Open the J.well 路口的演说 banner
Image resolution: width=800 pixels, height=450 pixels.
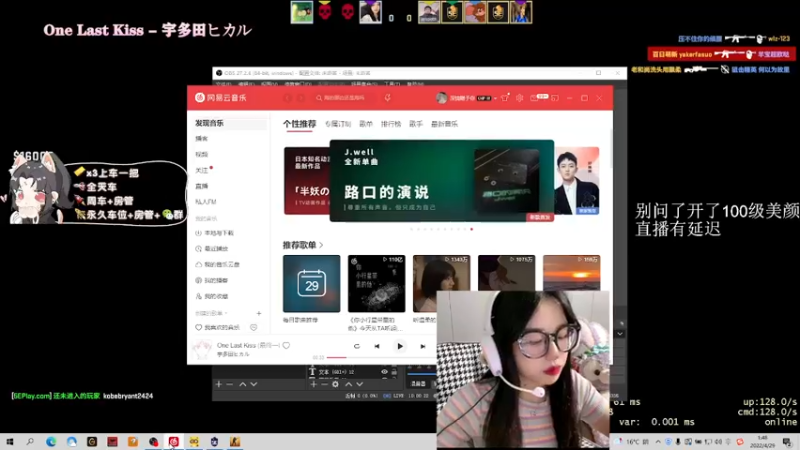pos(441,181)
